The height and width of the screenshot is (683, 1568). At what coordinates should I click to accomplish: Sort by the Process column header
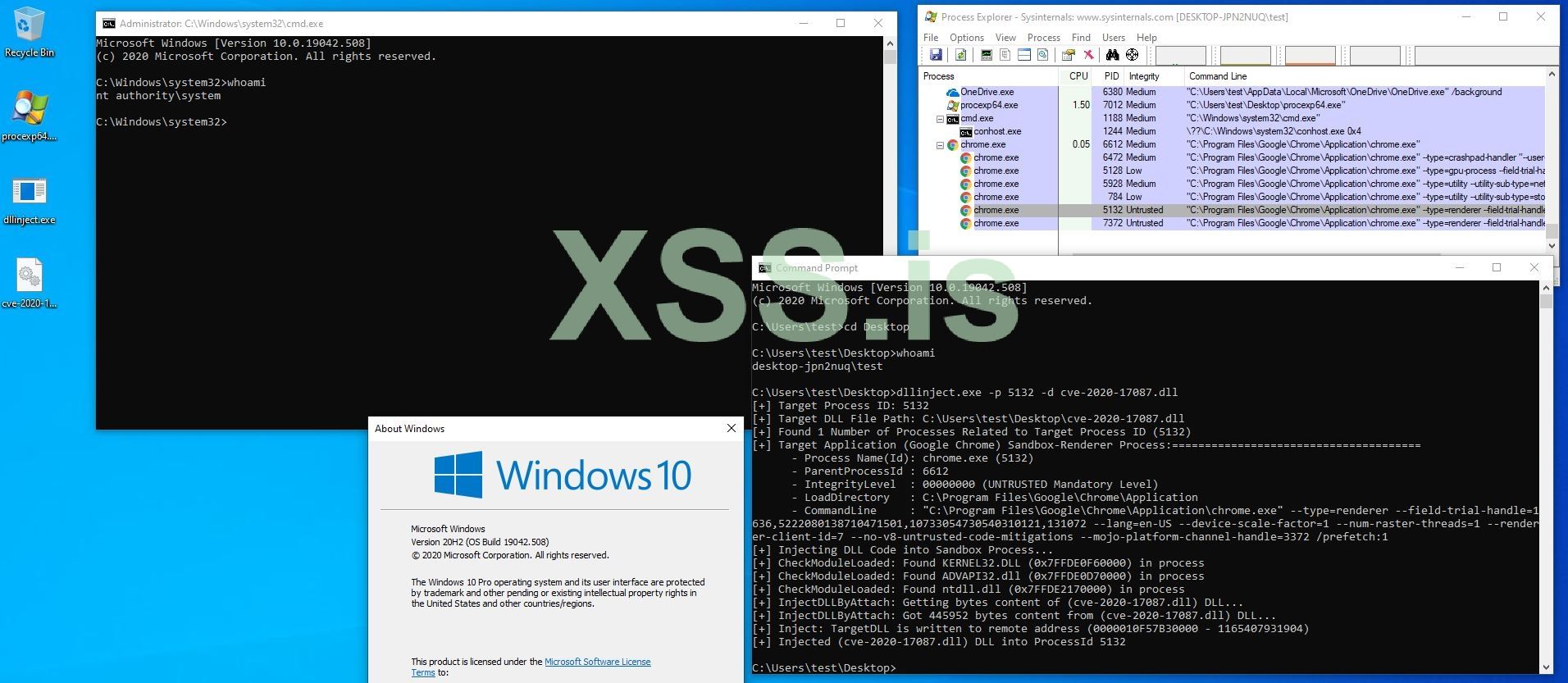coord(989,76)
